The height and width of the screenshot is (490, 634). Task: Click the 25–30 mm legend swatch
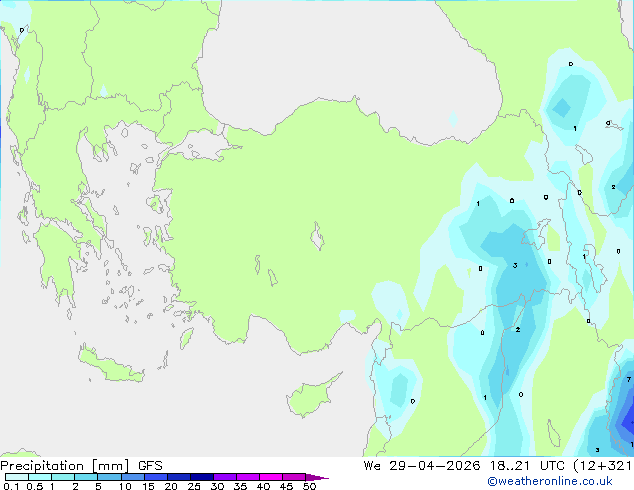tap(201, 477)
